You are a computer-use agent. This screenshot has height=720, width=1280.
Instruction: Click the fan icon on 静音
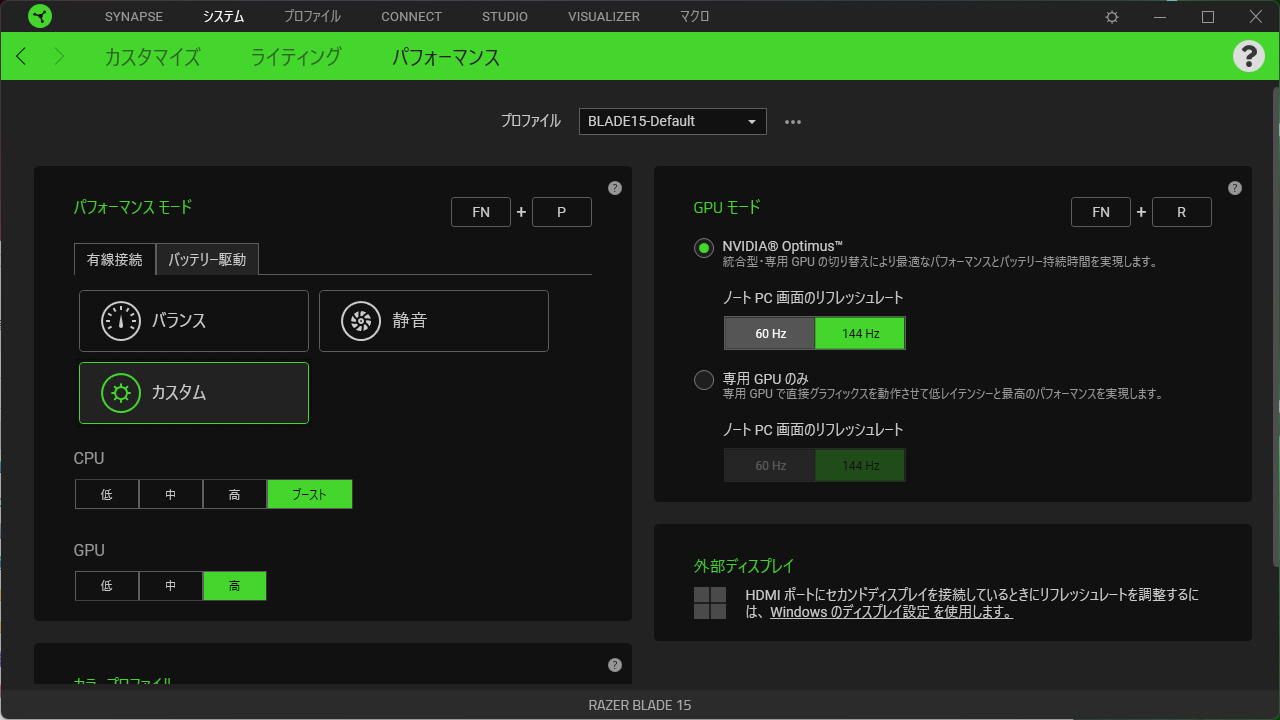361,321
